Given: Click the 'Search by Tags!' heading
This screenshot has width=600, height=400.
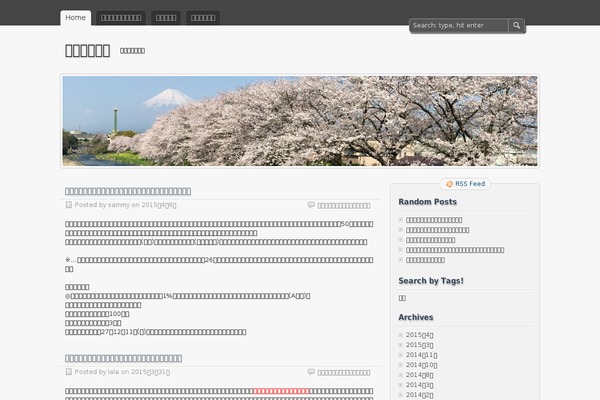Looking at the screenshot, I should point(431,281).
